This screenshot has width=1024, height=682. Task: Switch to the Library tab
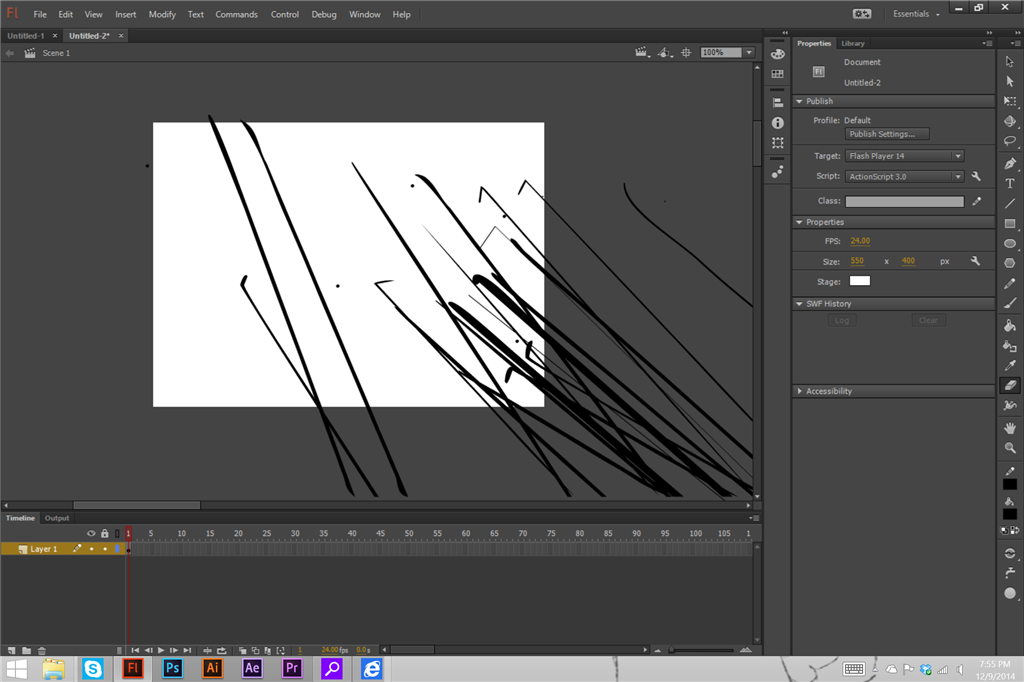(x=852, y=44)
